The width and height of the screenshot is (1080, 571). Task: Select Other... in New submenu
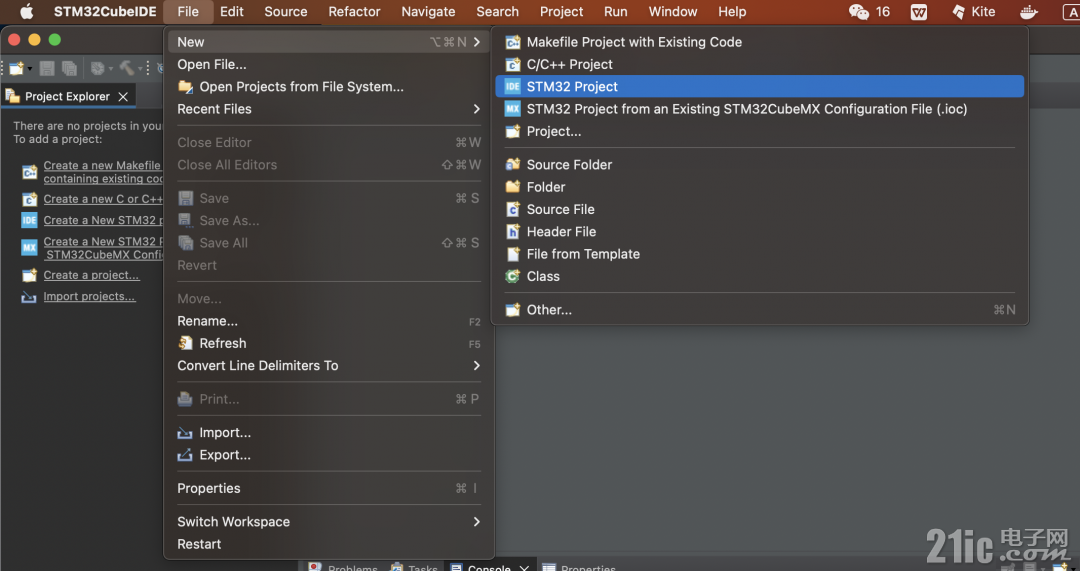pyautogui.click(x=760, y=310)
